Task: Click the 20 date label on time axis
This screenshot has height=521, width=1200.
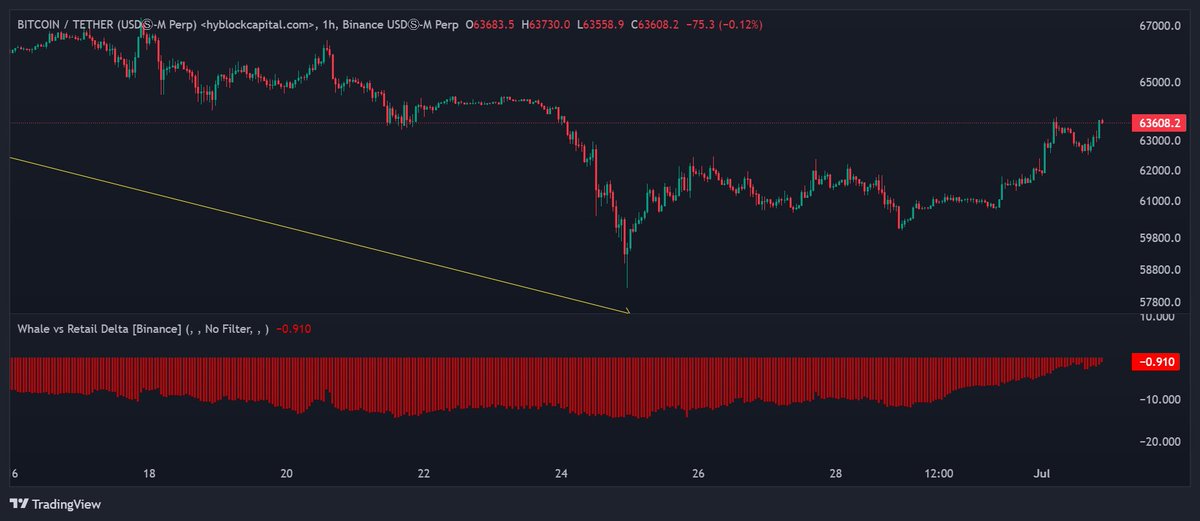Action: [287, 473]
